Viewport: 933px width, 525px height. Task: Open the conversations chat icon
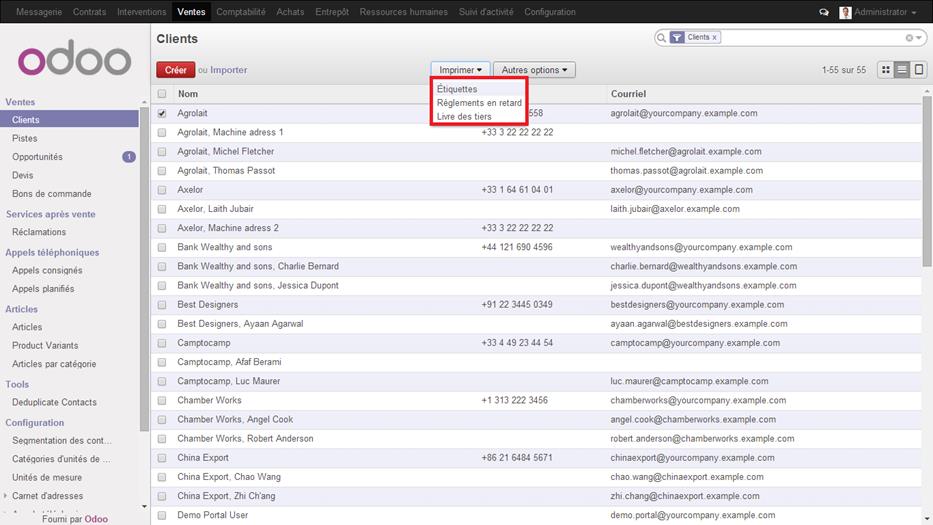point(824,12)
